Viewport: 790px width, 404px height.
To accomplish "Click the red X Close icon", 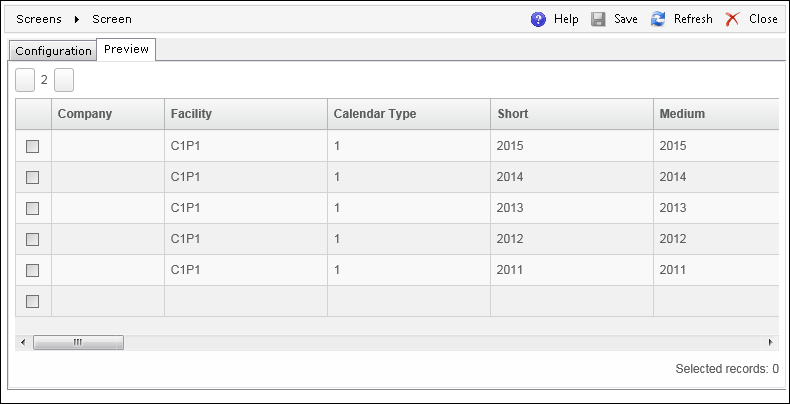I will point(732,19).
